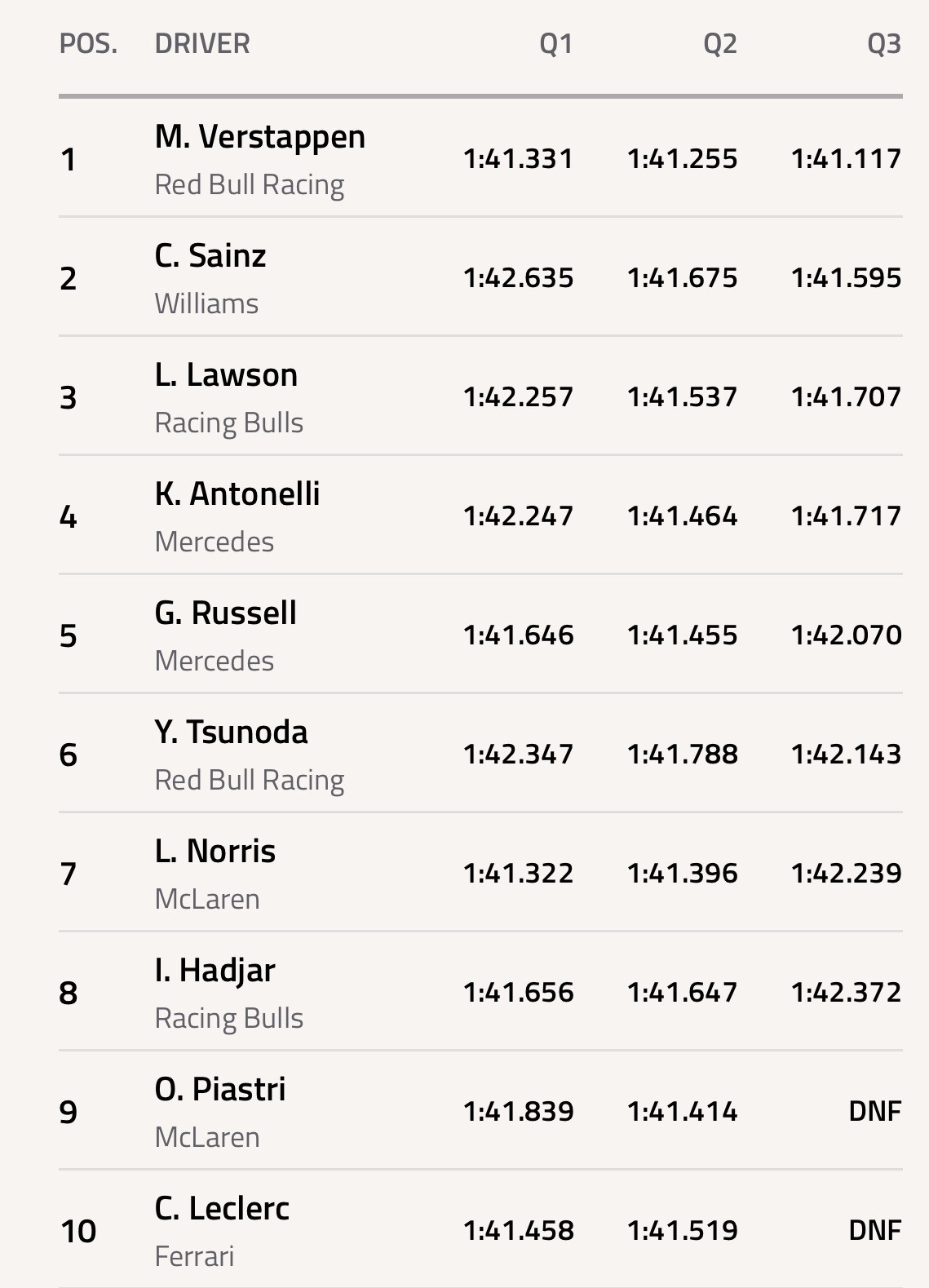Click C. Leclerc driver name
This screenshot has width=929, height=1288.
point(222,1209)
